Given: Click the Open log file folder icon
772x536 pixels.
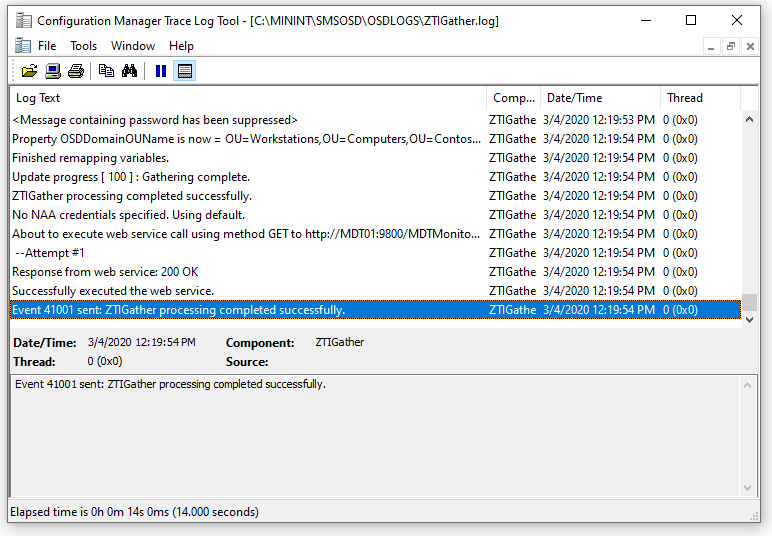Looking at the screenshot, I should tap(29, 71).
